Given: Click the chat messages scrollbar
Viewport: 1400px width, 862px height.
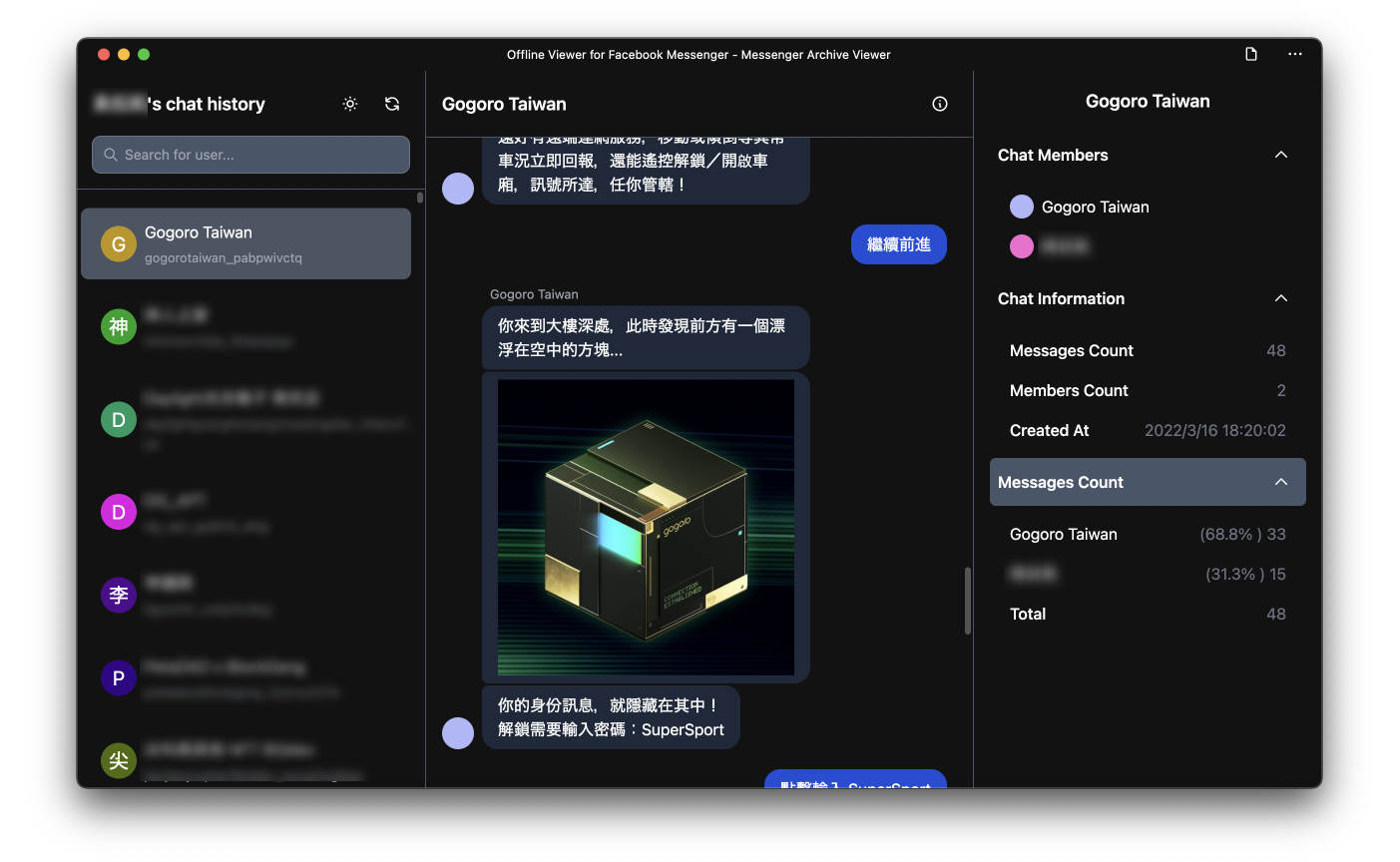Looking at the screenshot, I should click(968, 601).
